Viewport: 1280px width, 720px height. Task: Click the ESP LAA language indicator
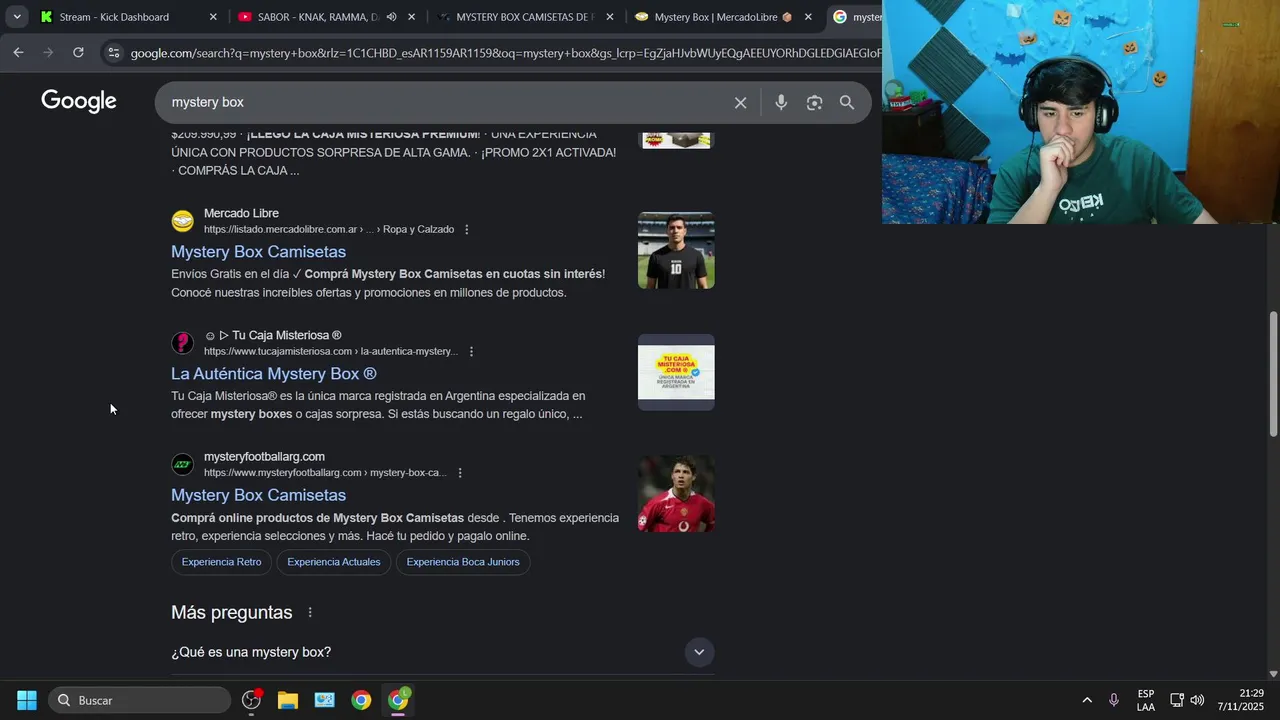1146,700
